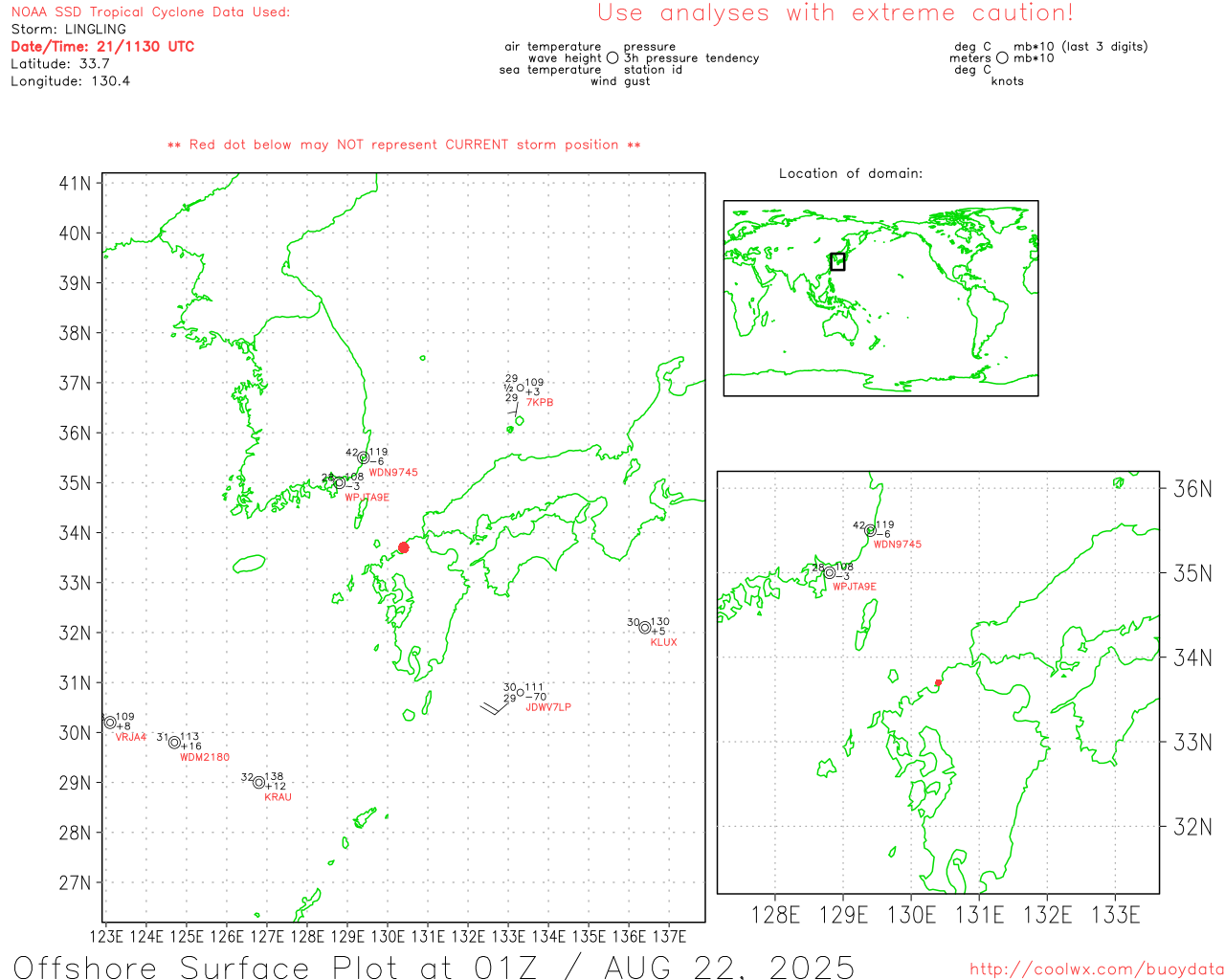The width and height of the screenshot is (1225, 980).
Task: Click the station model circle in the legend
Action: (x=612, y=58)
